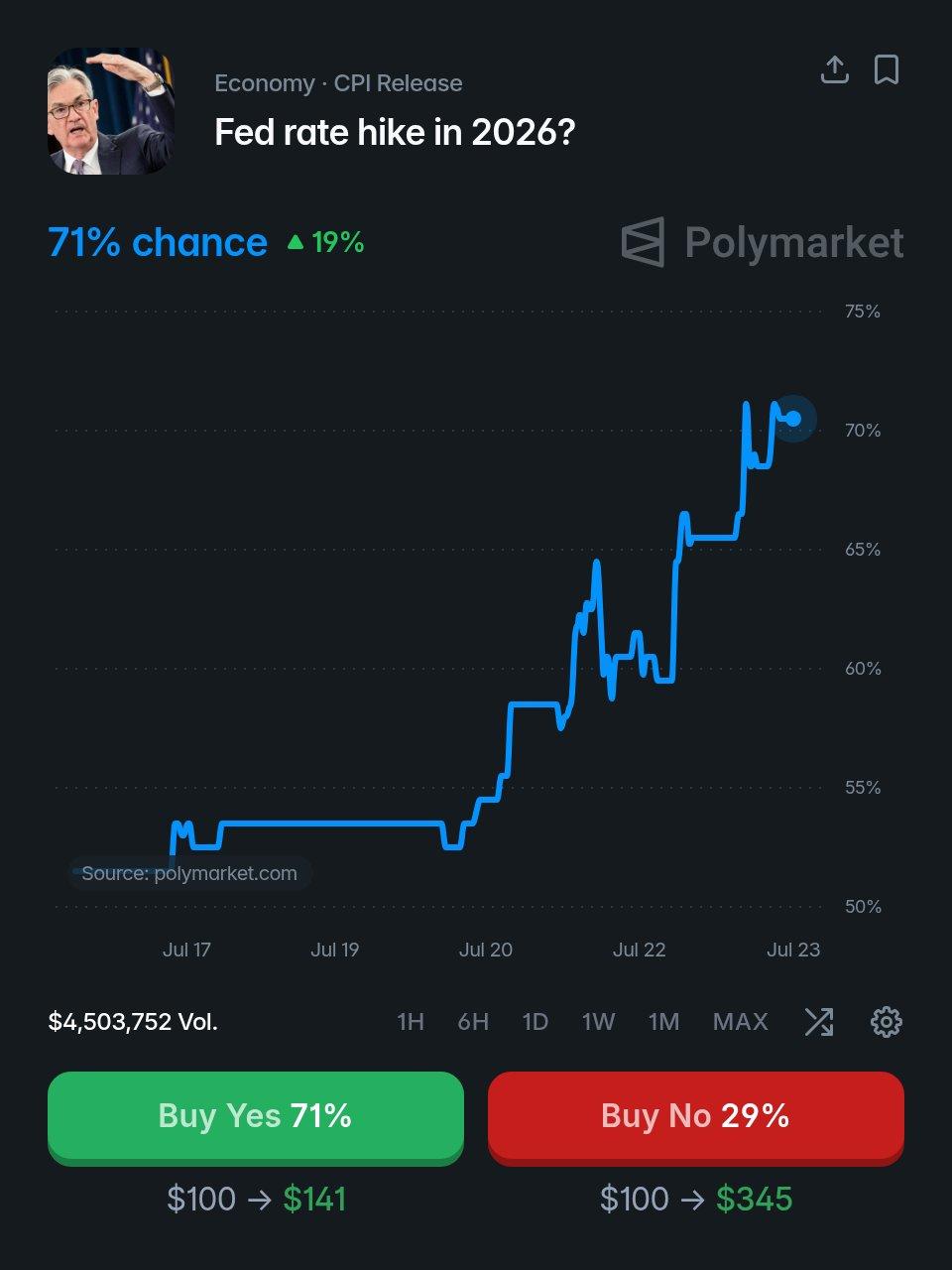Screen dimensions: 952x1270
Task: Click Buy No 29% button
Action: coord(696,1116)
